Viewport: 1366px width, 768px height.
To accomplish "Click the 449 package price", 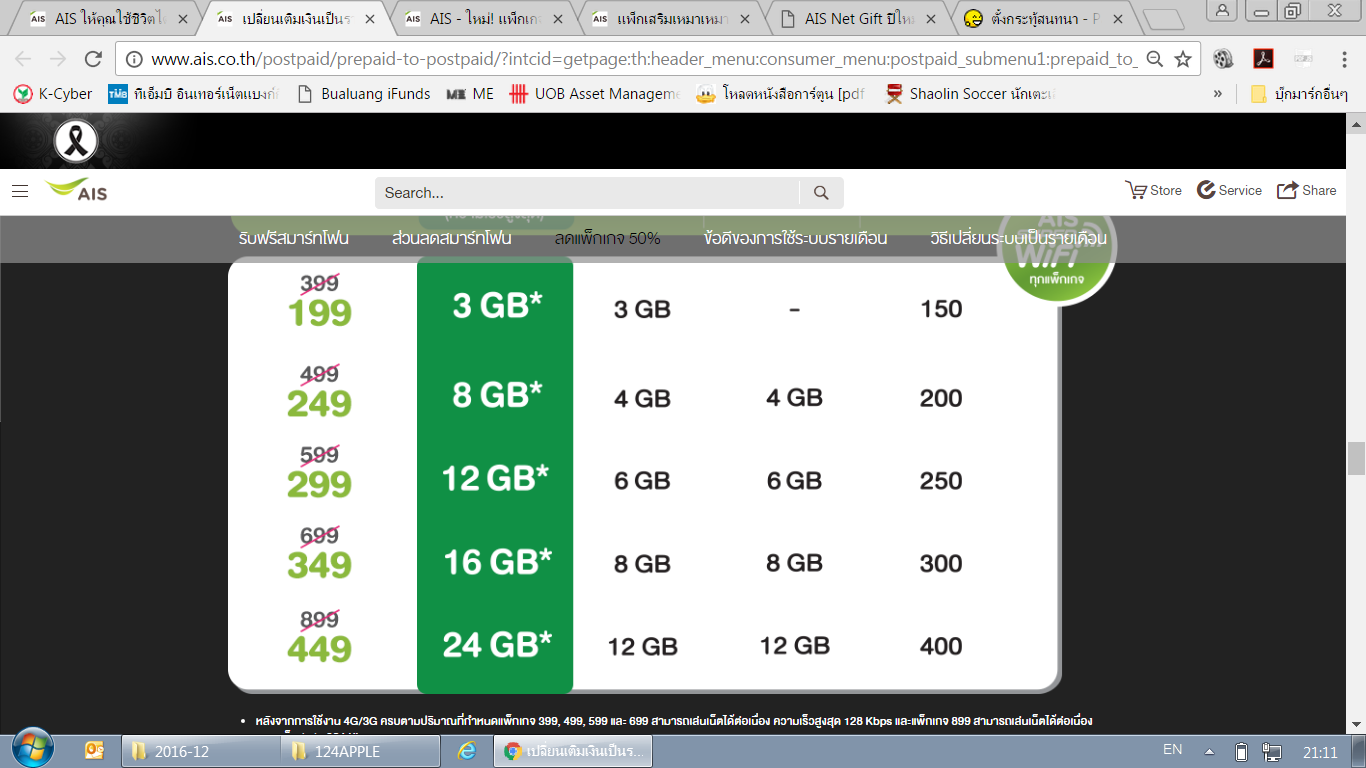I will click(320, 648).
